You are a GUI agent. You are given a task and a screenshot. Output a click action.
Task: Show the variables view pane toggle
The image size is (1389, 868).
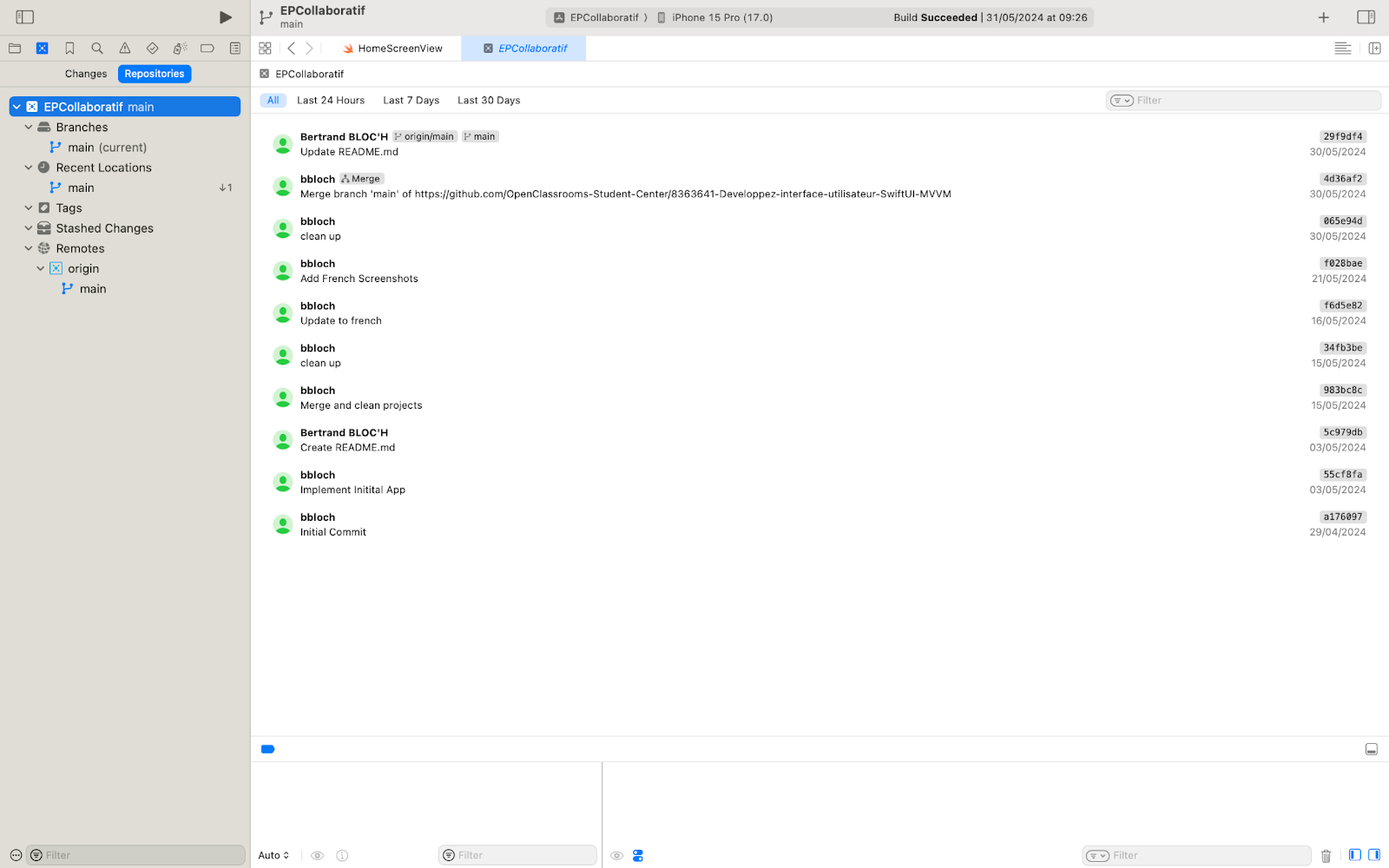click(1355, 855)
